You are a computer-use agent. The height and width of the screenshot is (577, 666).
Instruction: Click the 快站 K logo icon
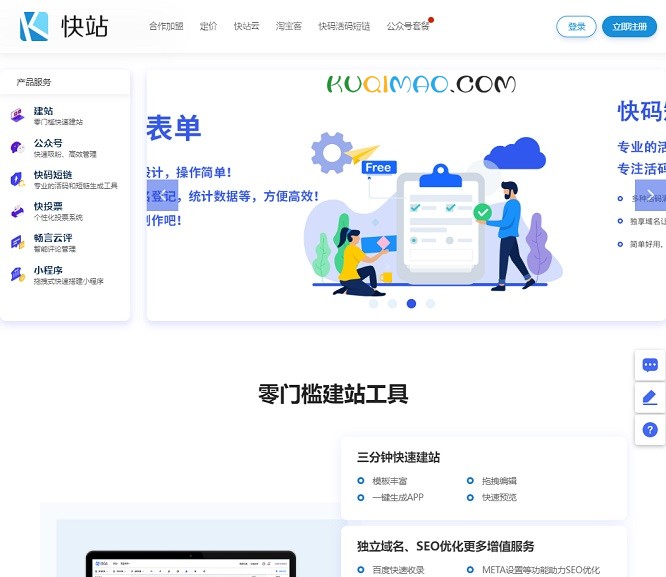pyautogui.click(x=34, y=26)
